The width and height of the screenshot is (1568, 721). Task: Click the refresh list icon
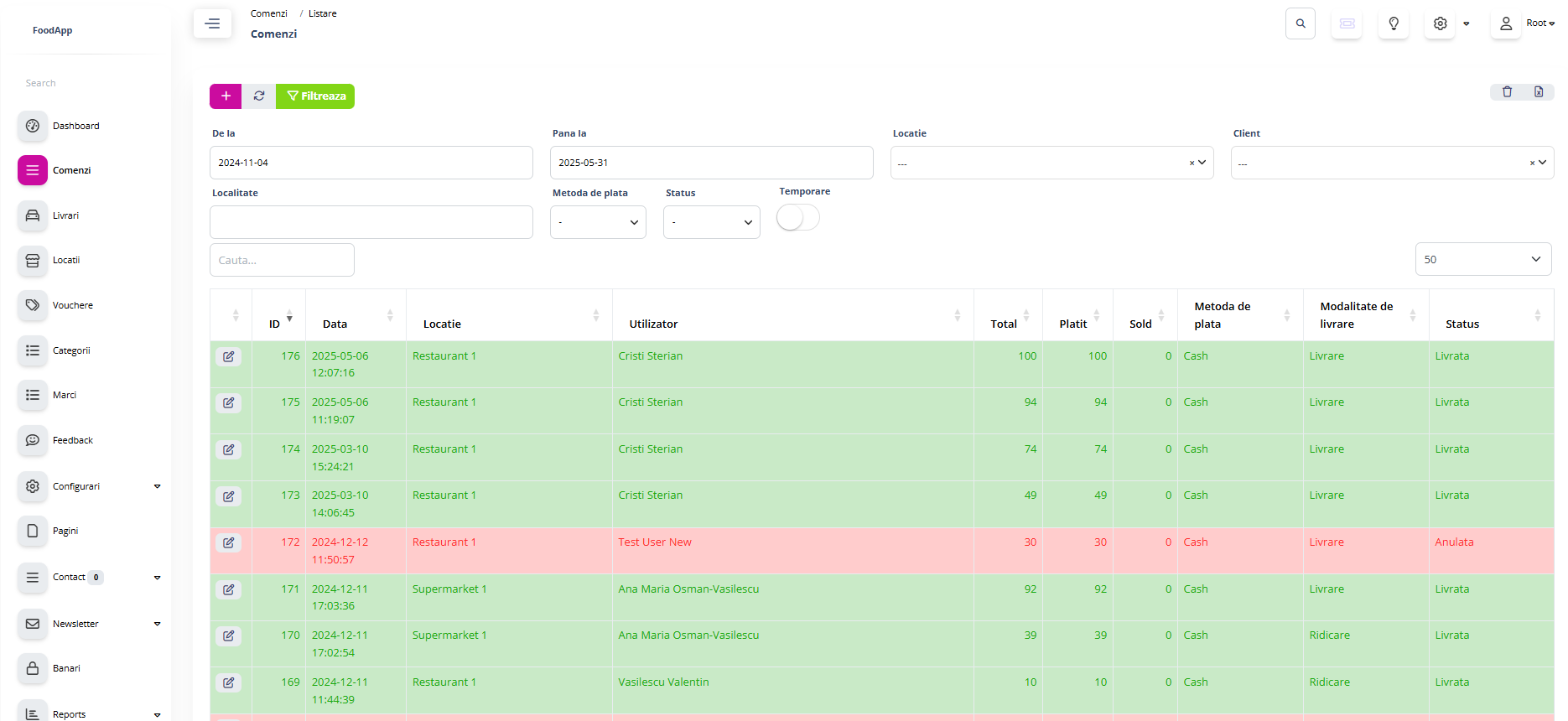coord(259,96)
